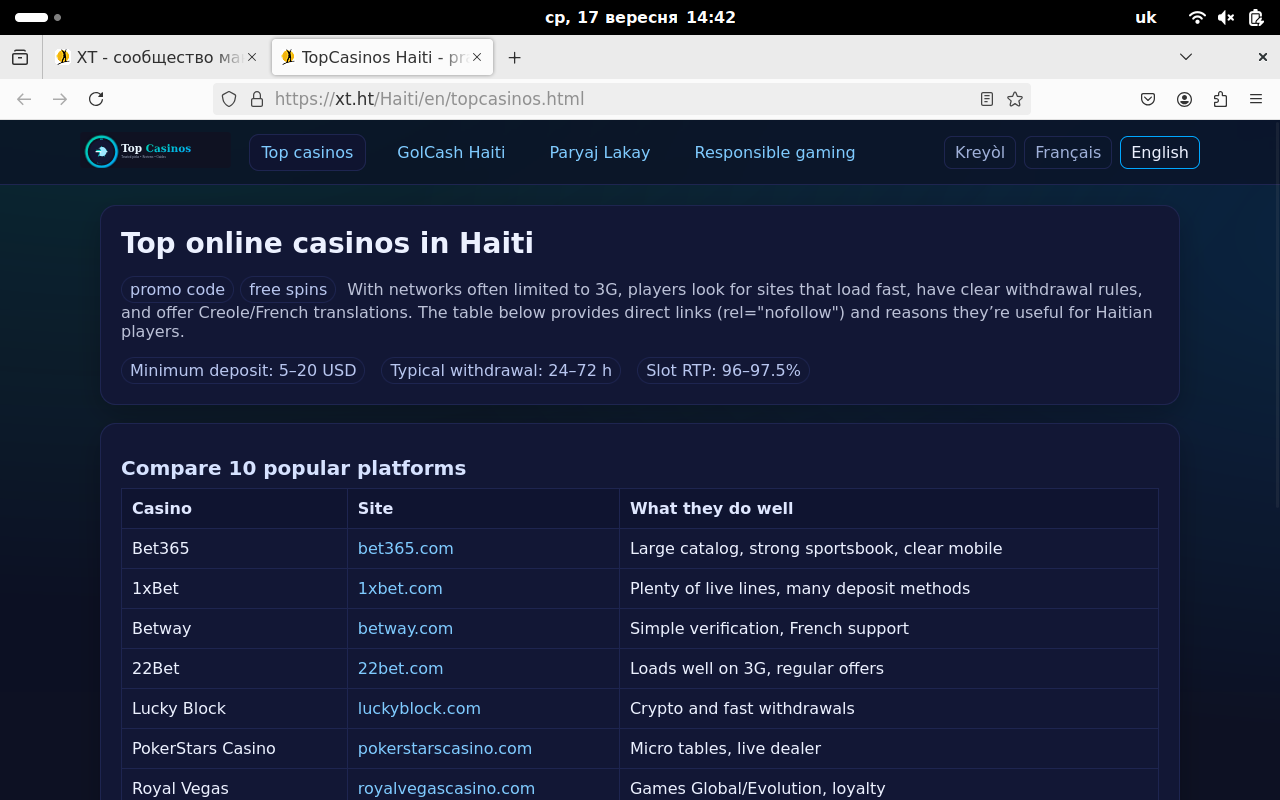Viewport: 1280px width, 800px height.
Task: Close the TopCasinos Haiti tab
Action: [477, 57]
